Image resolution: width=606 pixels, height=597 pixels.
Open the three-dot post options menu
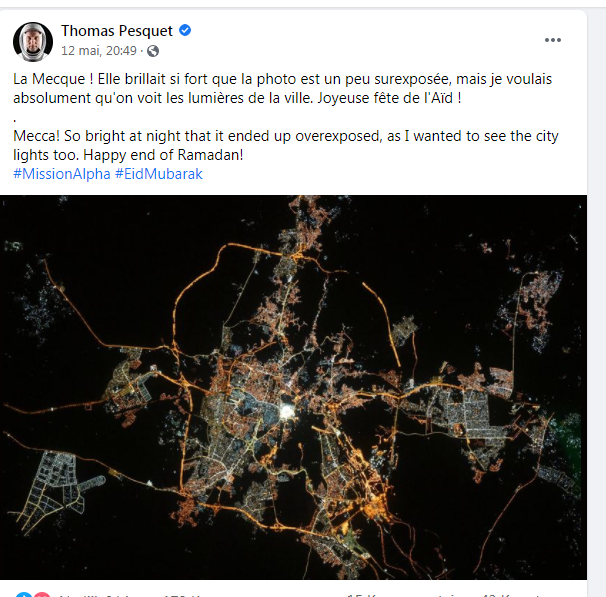553,40
